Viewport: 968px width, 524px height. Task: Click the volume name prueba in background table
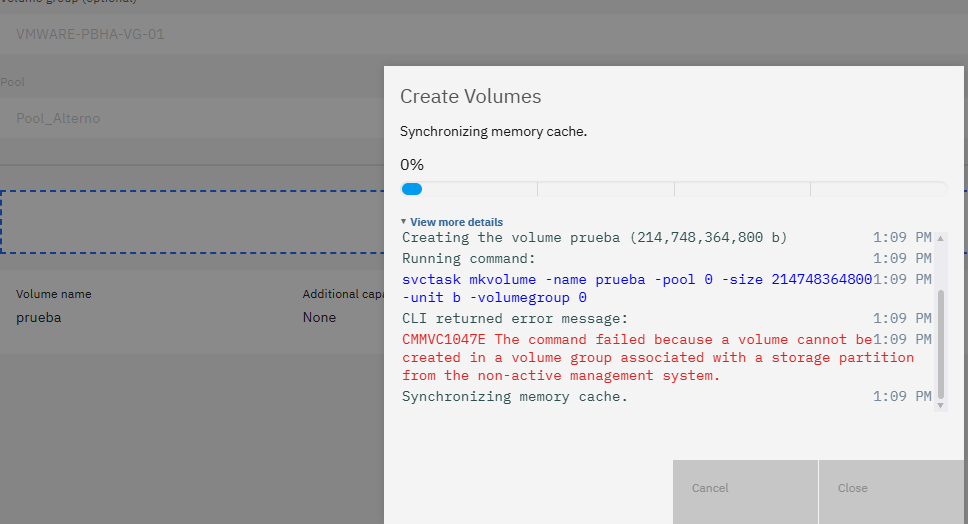click(38, 317)
